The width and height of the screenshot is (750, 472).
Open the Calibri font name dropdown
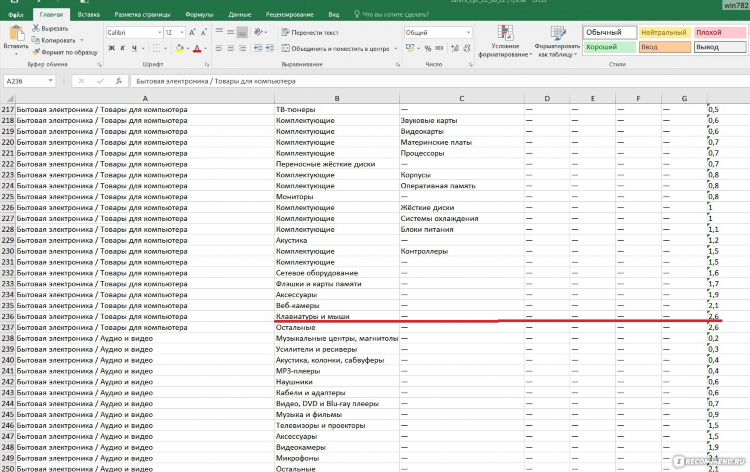coord(159,33)
